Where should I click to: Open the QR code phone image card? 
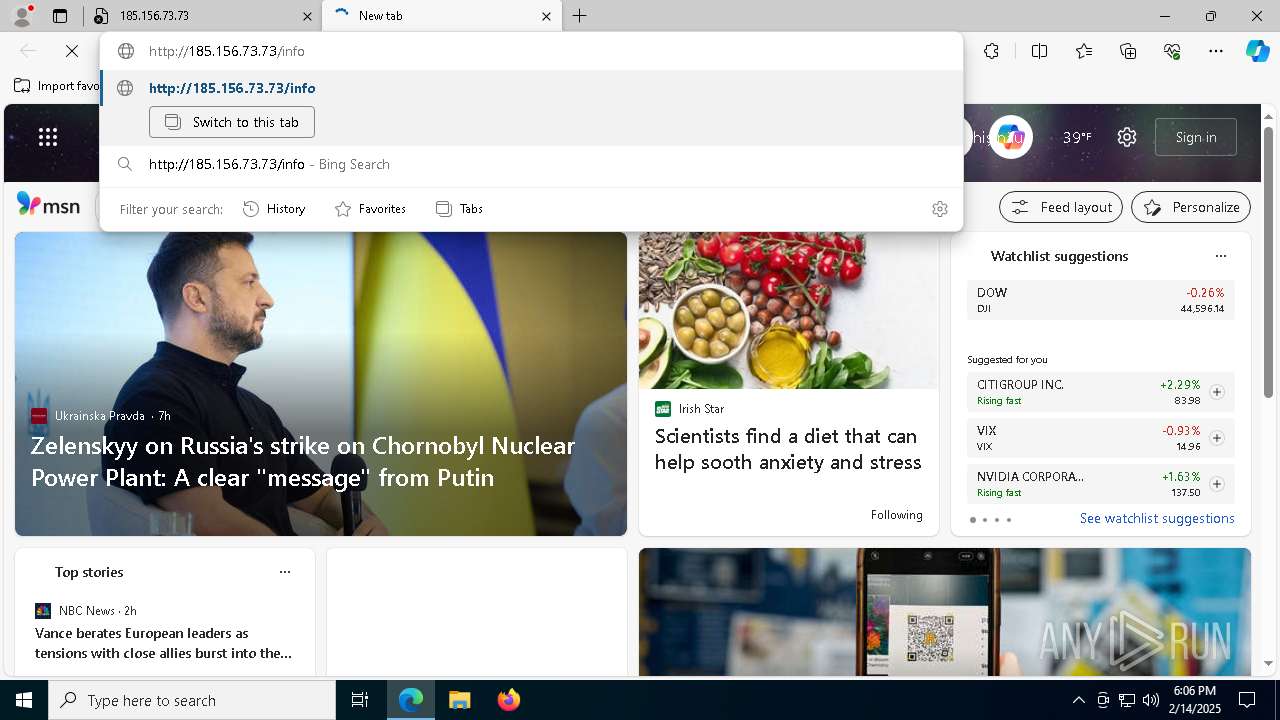(945, 612)
